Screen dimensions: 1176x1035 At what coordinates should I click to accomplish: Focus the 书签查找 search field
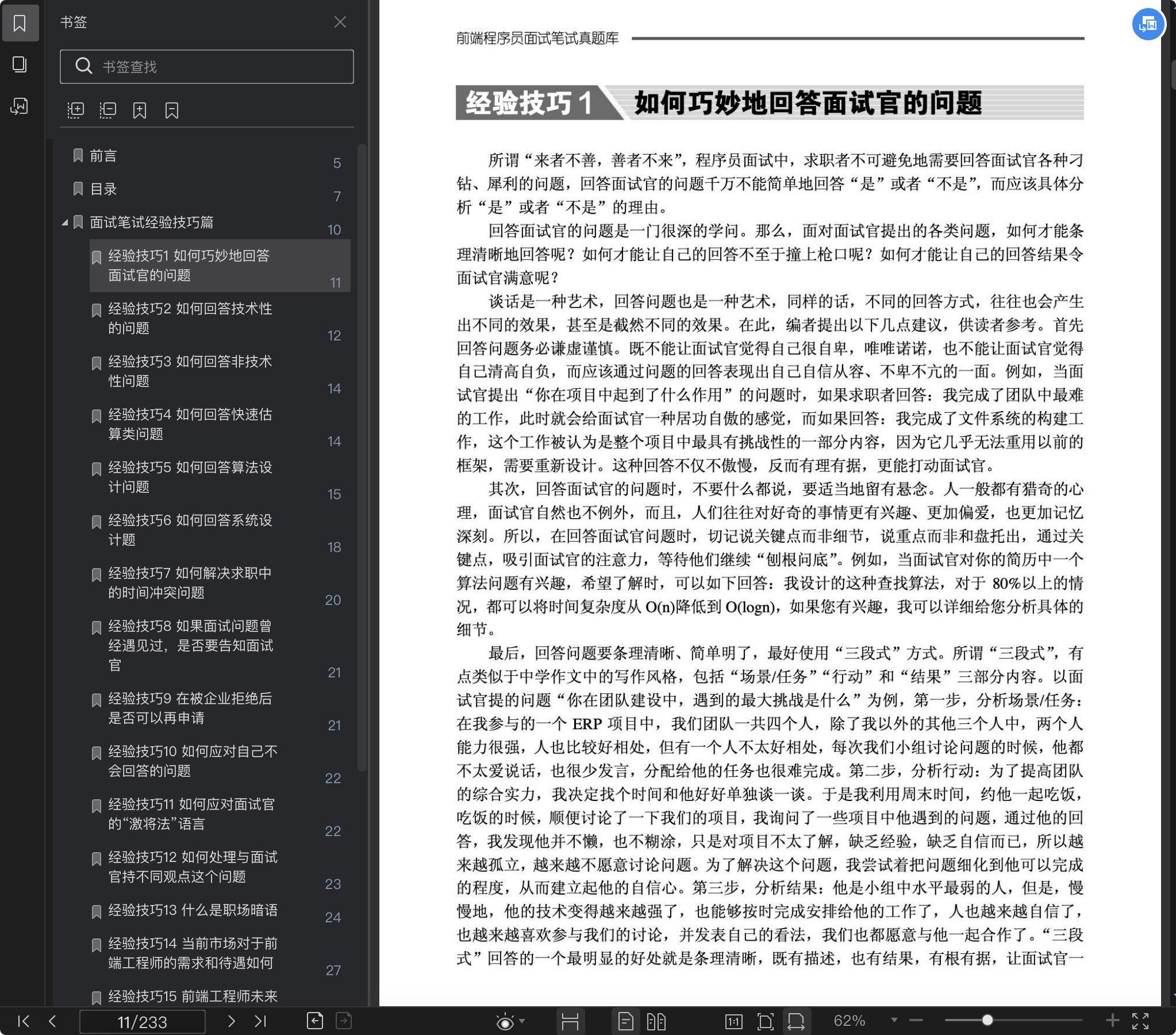click(x=206, y=67)
